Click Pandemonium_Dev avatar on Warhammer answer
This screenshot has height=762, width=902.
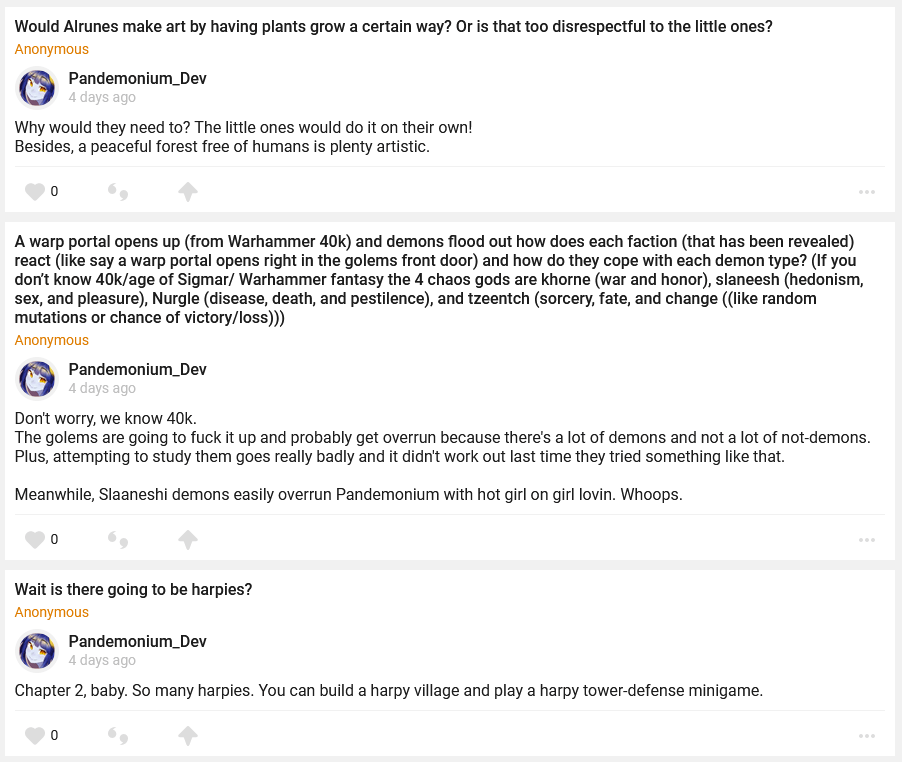click(38, 379)
